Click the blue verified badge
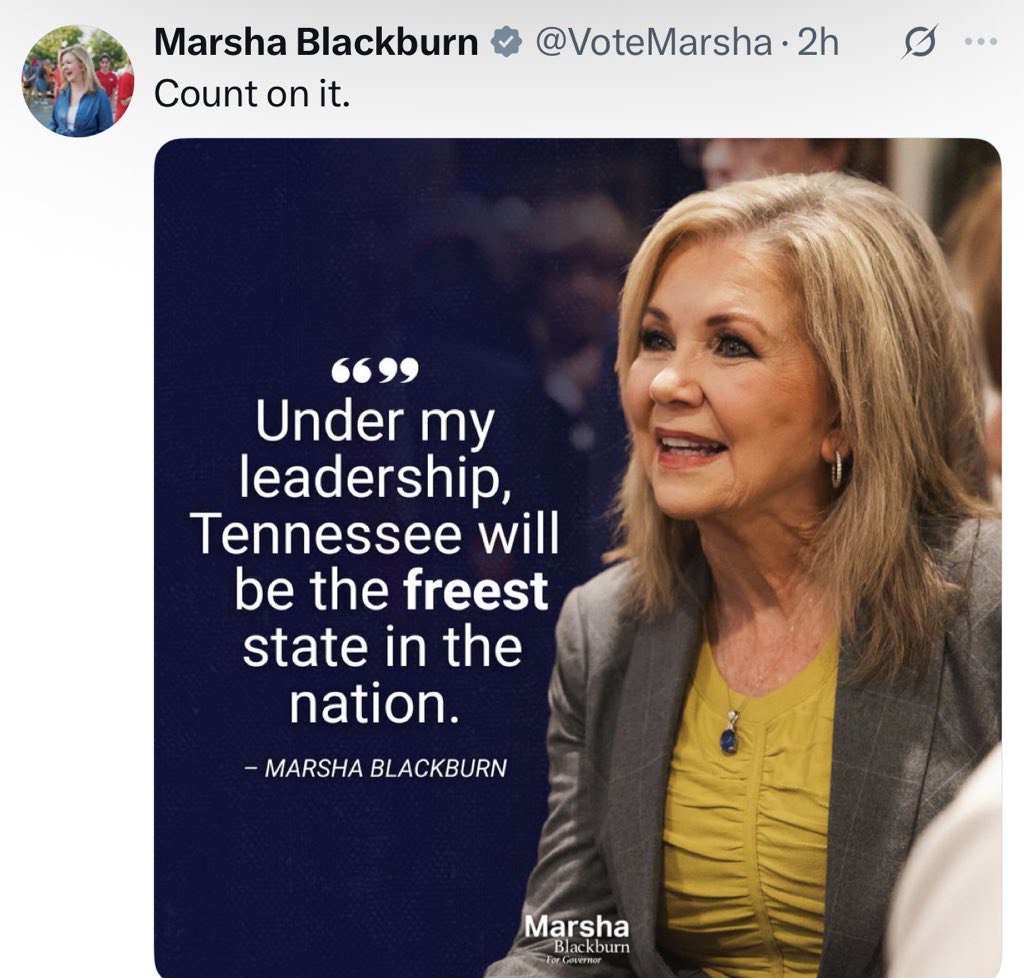 pyautogui.click(x=506, y=42)
